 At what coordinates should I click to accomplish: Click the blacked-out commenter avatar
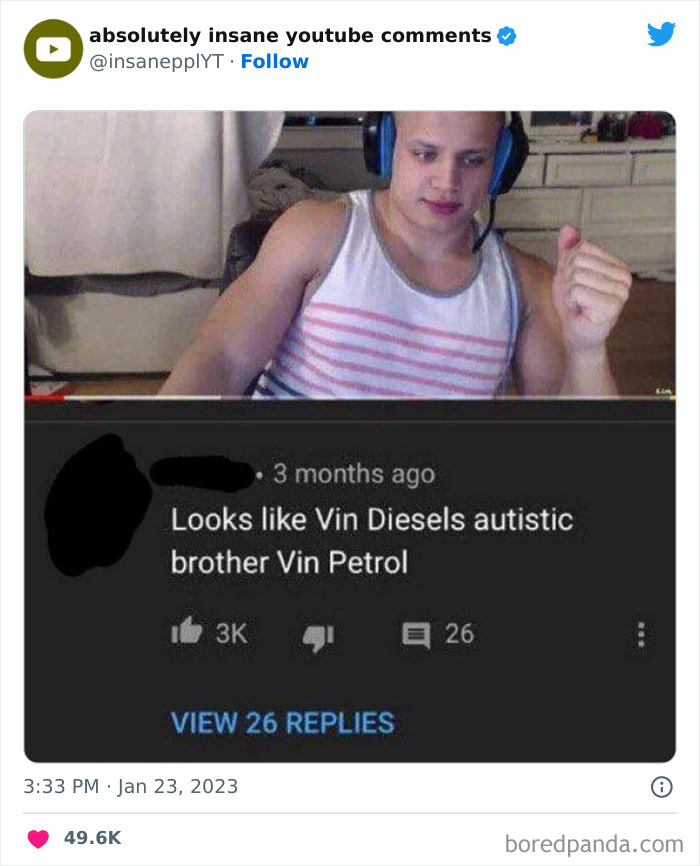tap(97, 505)
